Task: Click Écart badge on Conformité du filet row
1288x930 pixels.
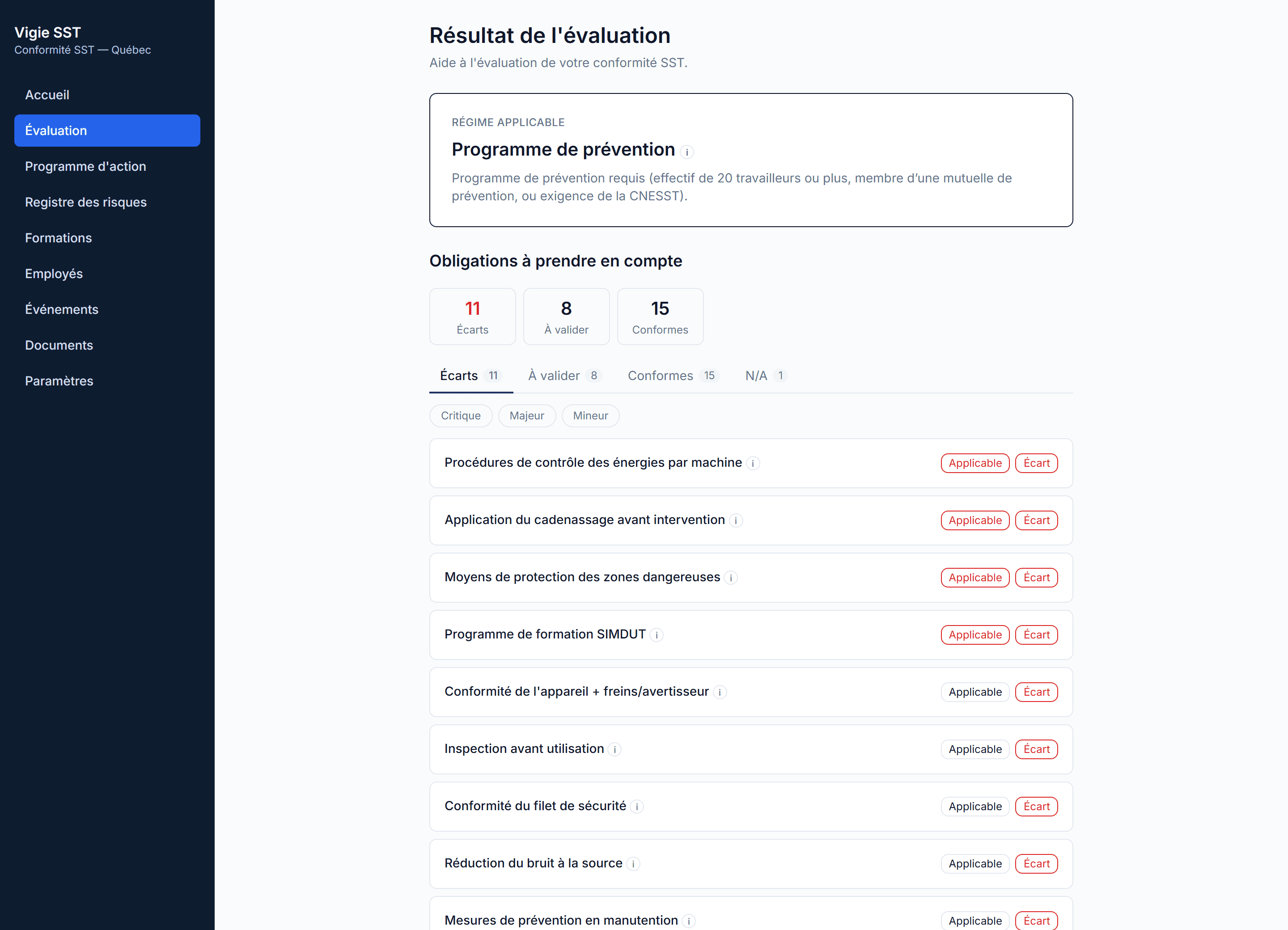Action: pyautogui.click(x=1036, y=807)
